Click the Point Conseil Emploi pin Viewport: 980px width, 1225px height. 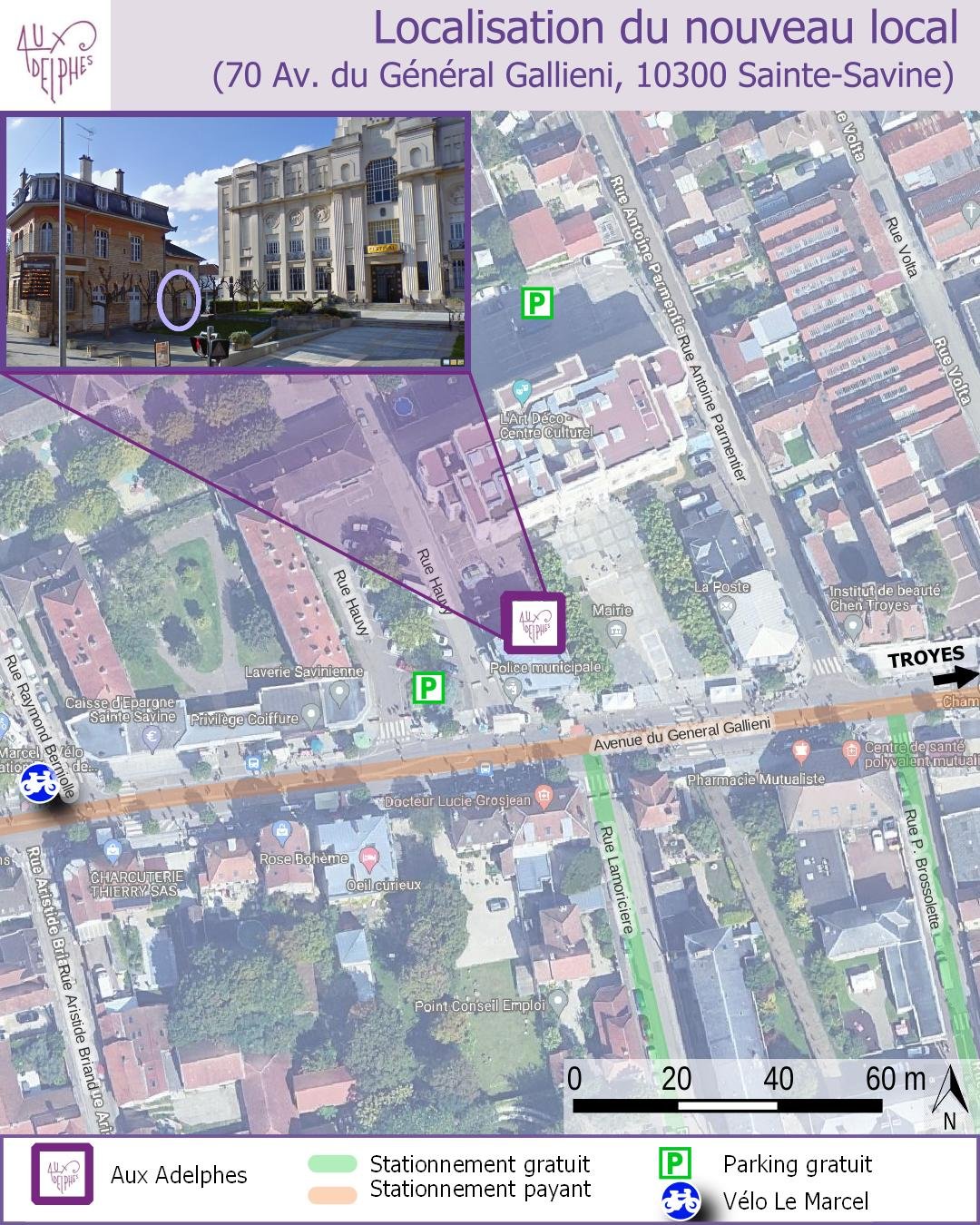tap(558, 1003)
